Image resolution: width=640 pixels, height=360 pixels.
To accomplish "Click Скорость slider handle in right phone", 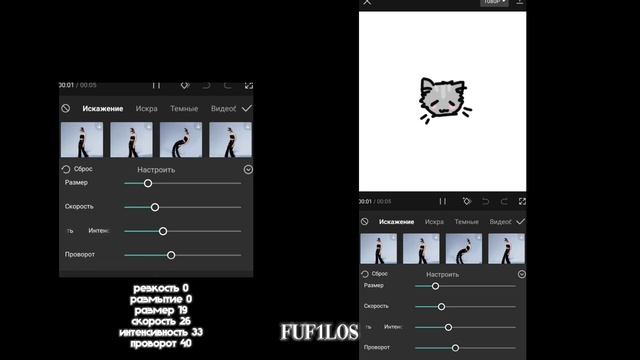I will tap(441, 307).
